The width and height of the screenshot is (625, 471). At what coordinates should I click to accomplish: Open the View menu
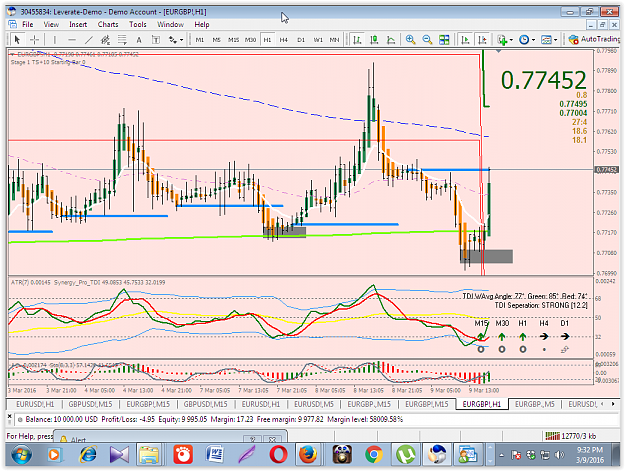(51, 24)
